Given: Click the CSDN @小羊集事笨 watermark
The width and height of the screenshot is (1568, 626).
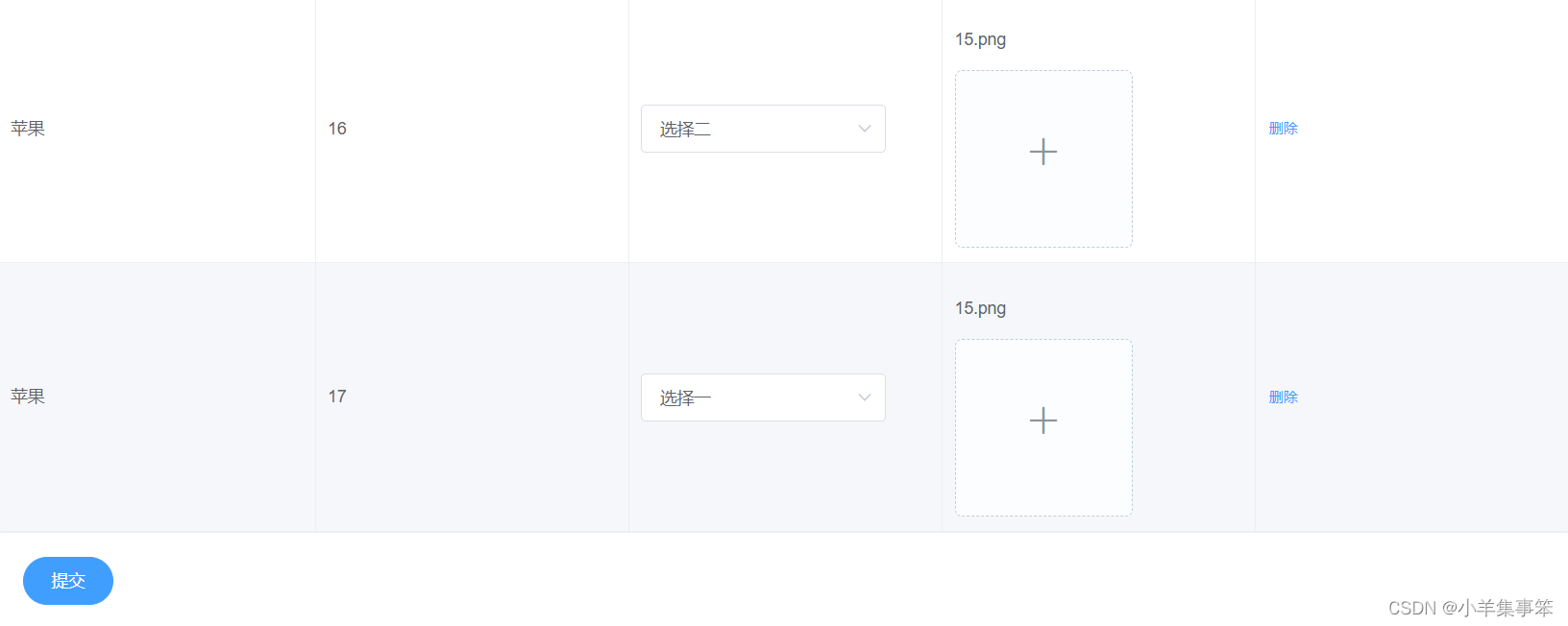Looking at the screenshot, I should [1470, 608].
